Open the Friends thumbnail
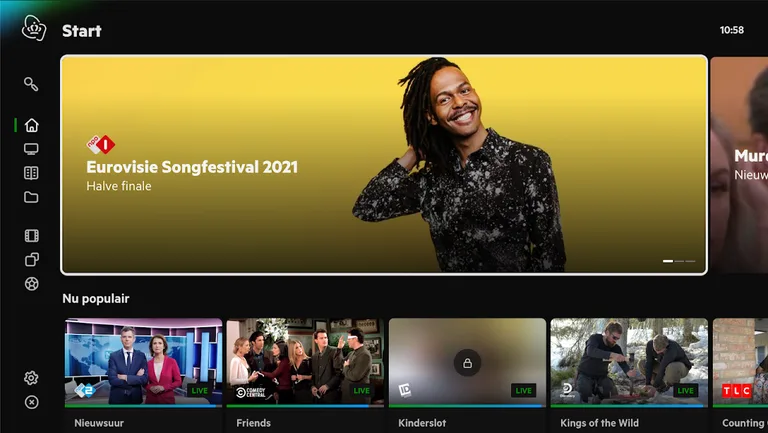Image resolution: width=768 pixels, height=433 pixels. click(x=305, y=363)
